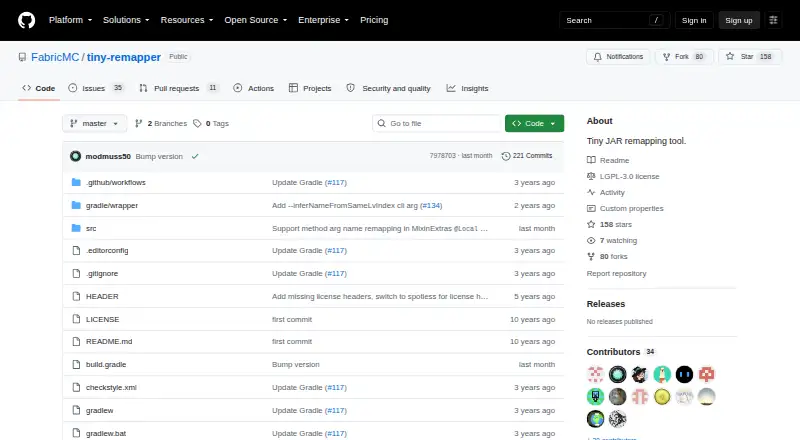Click the fork icon on the Fork button

pyautogui.click(x=666, y=57)
